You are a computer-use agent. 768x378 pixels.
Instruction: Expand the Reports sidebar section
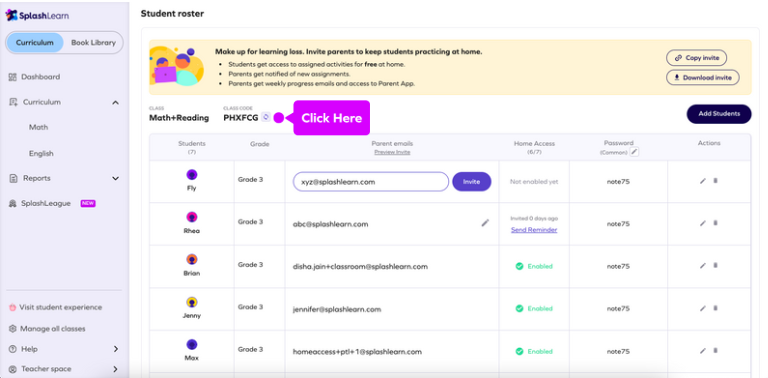[x=116, y=178]
